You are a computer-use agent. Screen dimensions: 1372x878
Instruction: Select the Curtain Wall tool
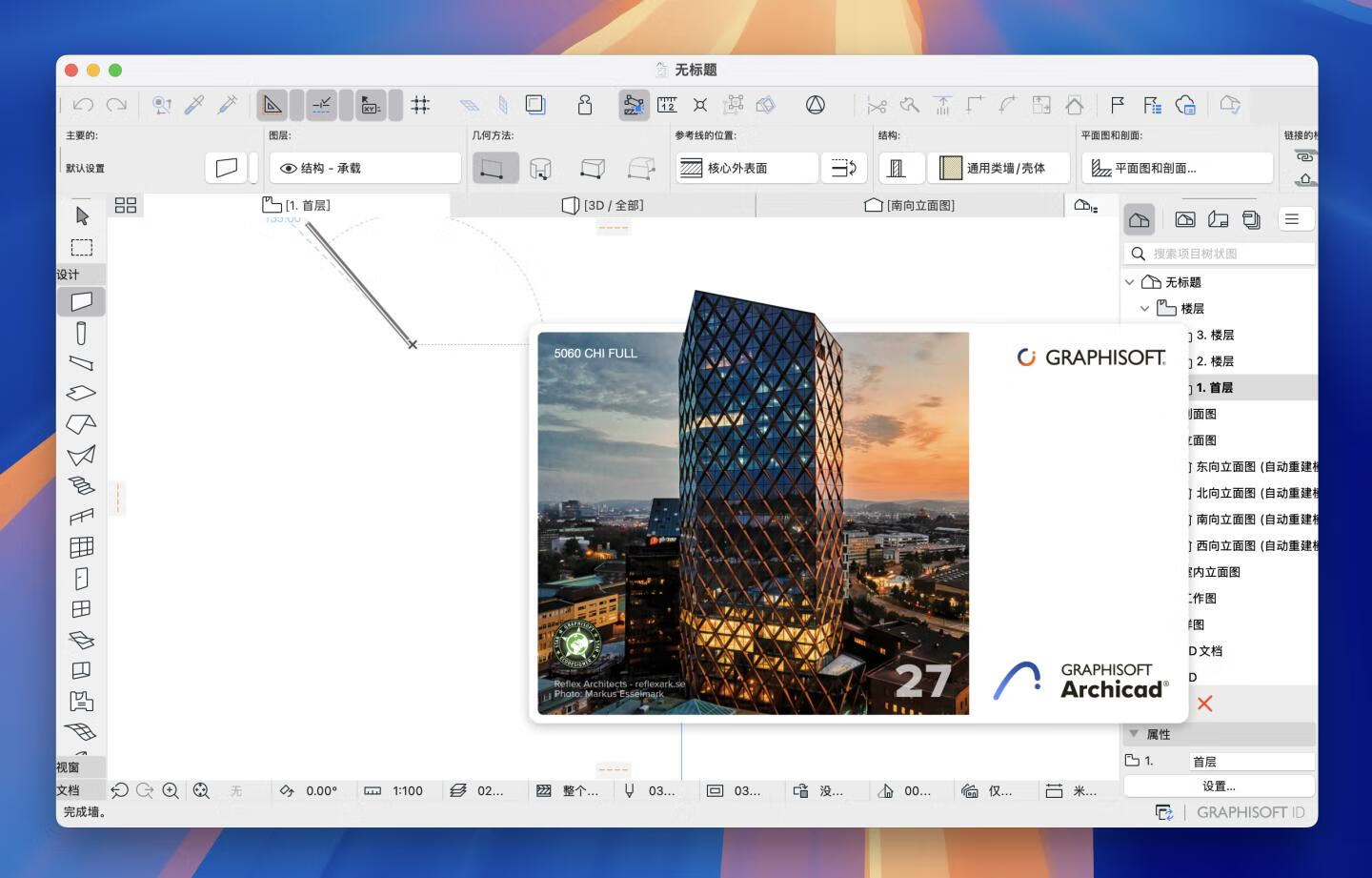point(81,547)
